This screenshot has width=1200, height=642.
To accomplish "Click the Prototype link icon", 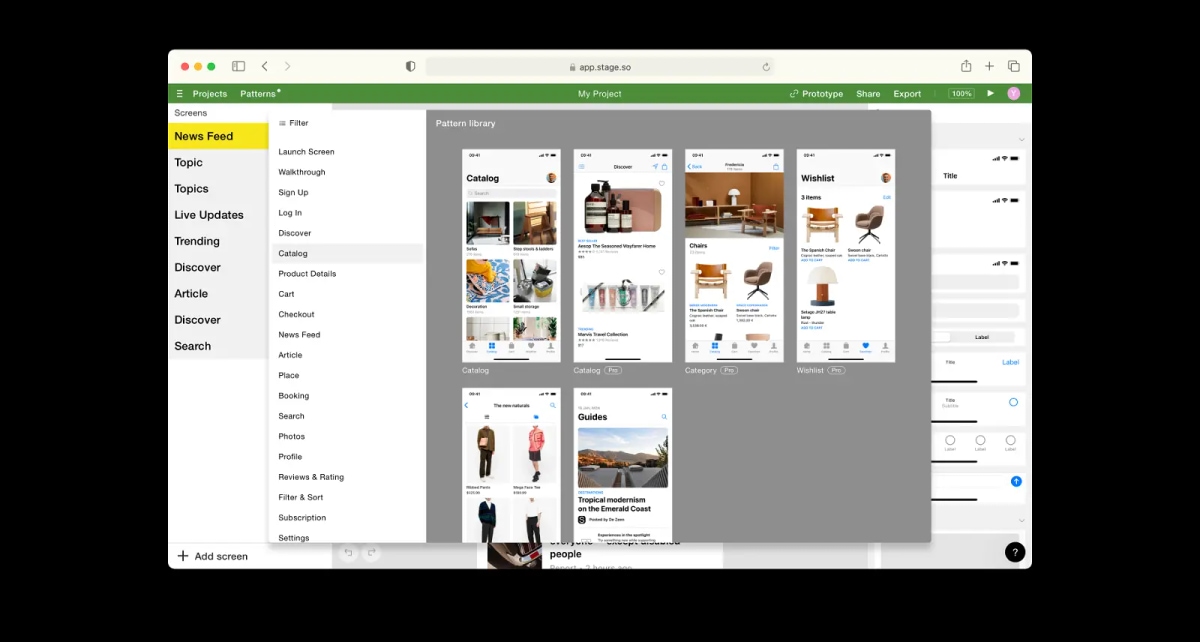I will point(794,94).
